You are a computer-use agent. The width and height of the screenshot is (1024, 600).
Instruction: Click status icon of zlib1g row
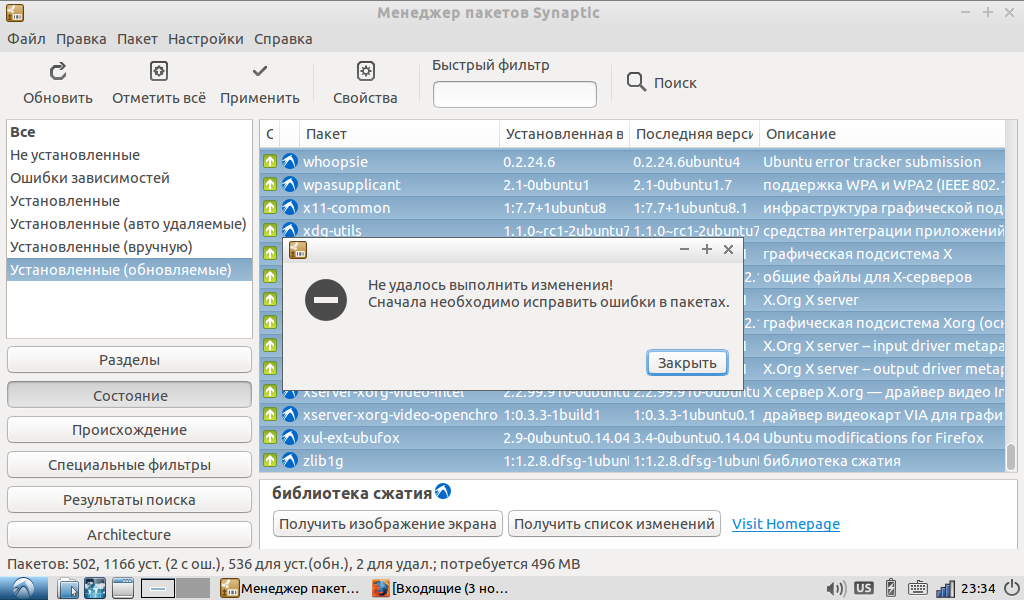(x=270, y=460)
